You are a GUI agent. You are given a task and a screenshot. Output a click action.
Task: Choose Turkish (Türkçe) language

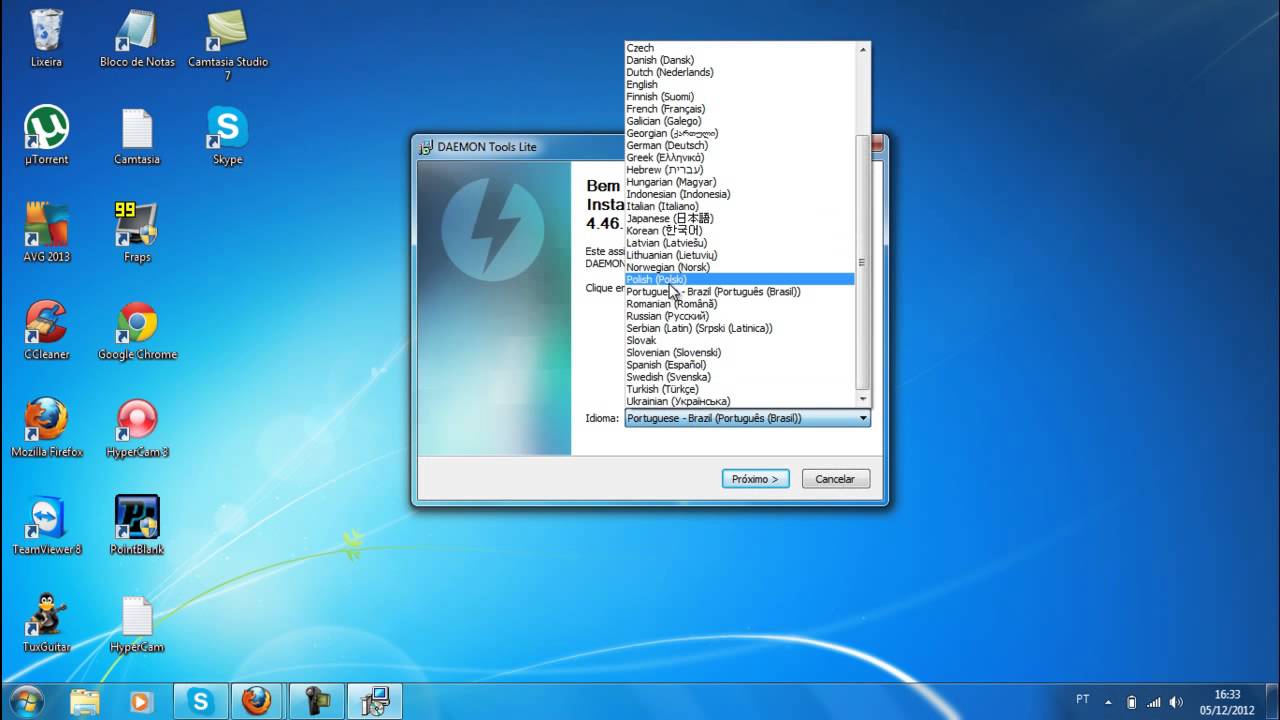pos(740,389)
